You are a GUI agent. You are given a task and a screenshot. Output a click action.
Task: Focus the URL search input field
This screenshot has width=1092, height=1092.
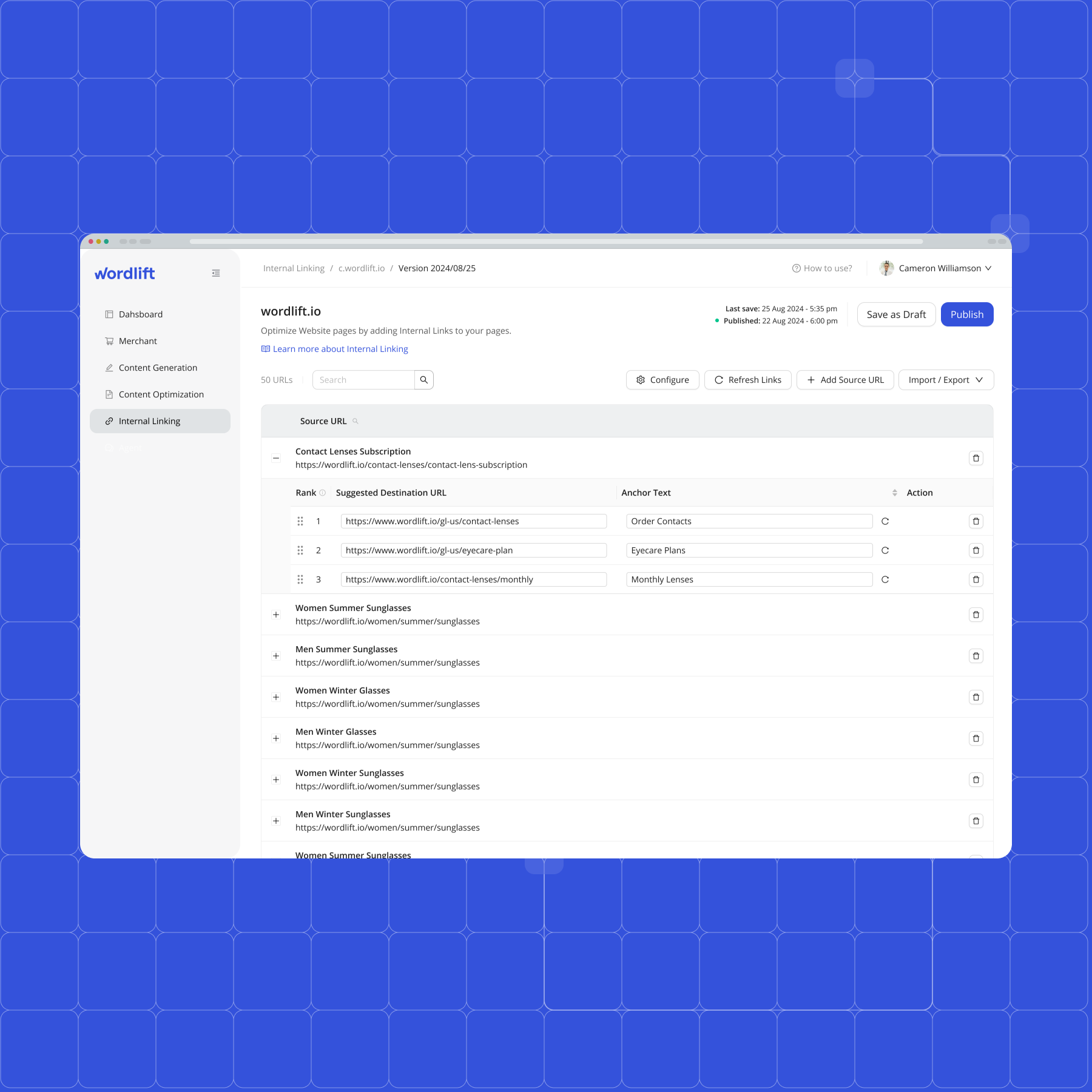click(363, 380)
